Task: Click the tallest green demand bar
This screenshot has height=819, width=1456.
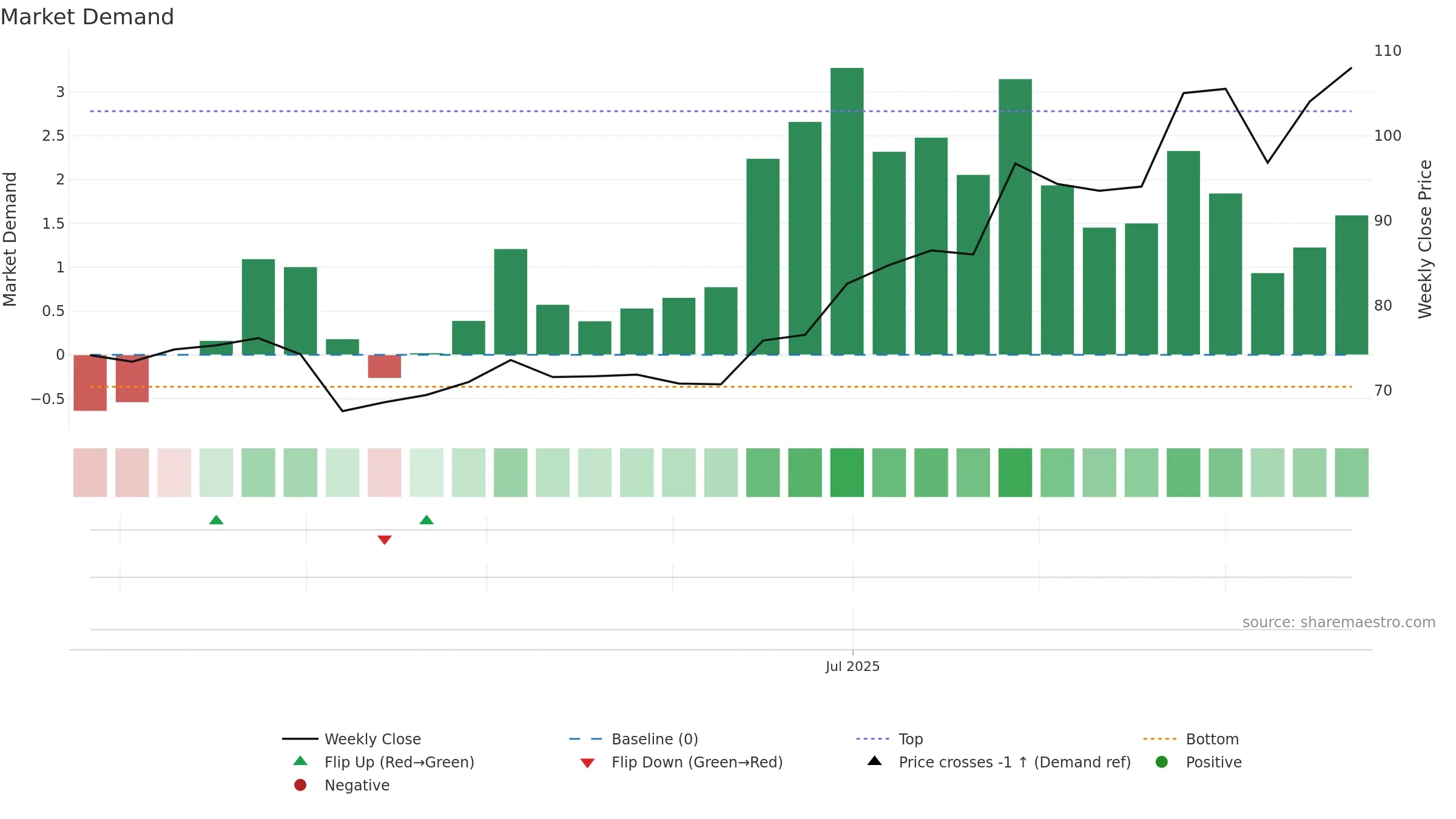Action: point(847,211)
